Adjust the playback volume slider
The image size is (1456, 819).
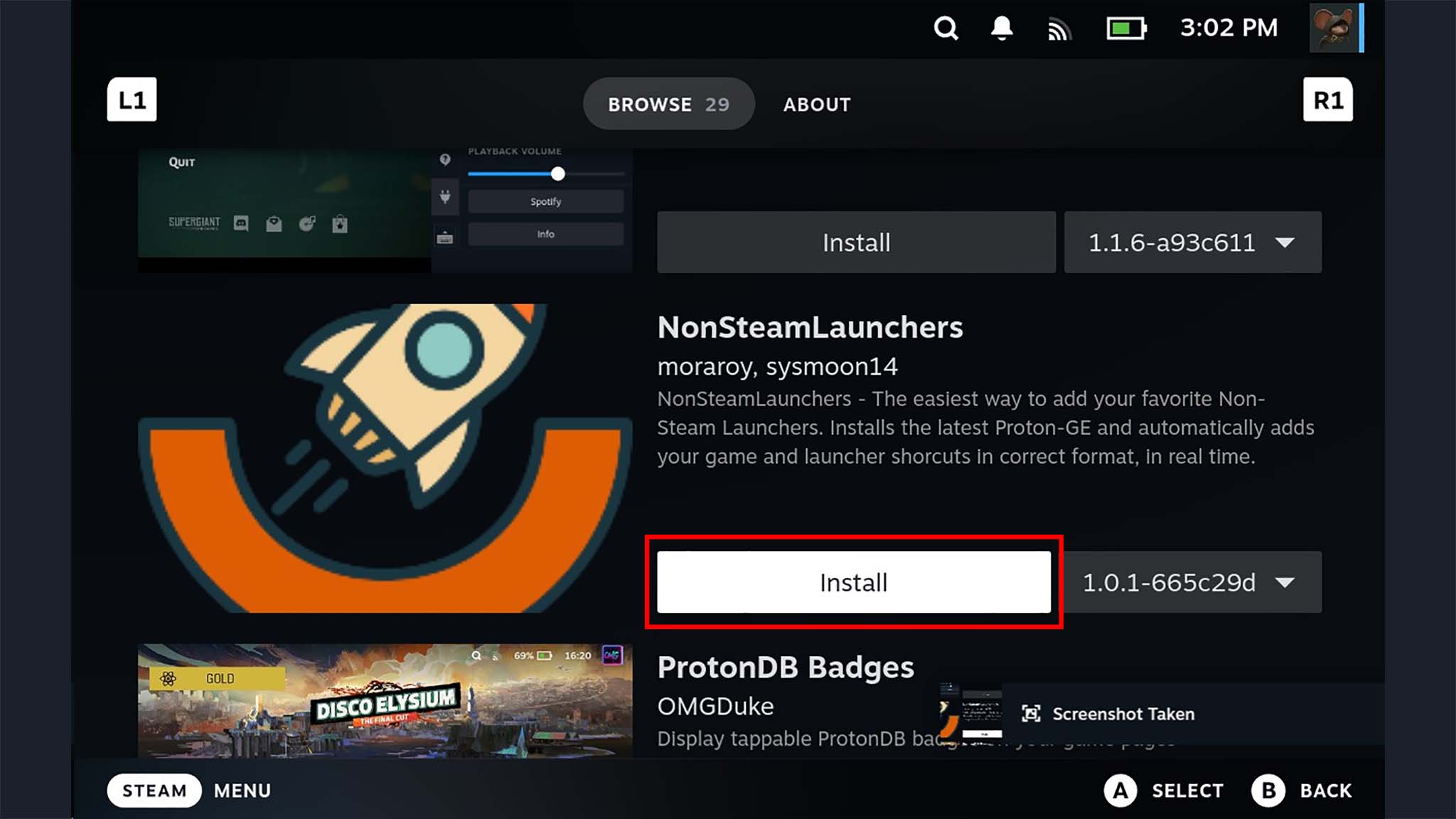coord(558,173)
